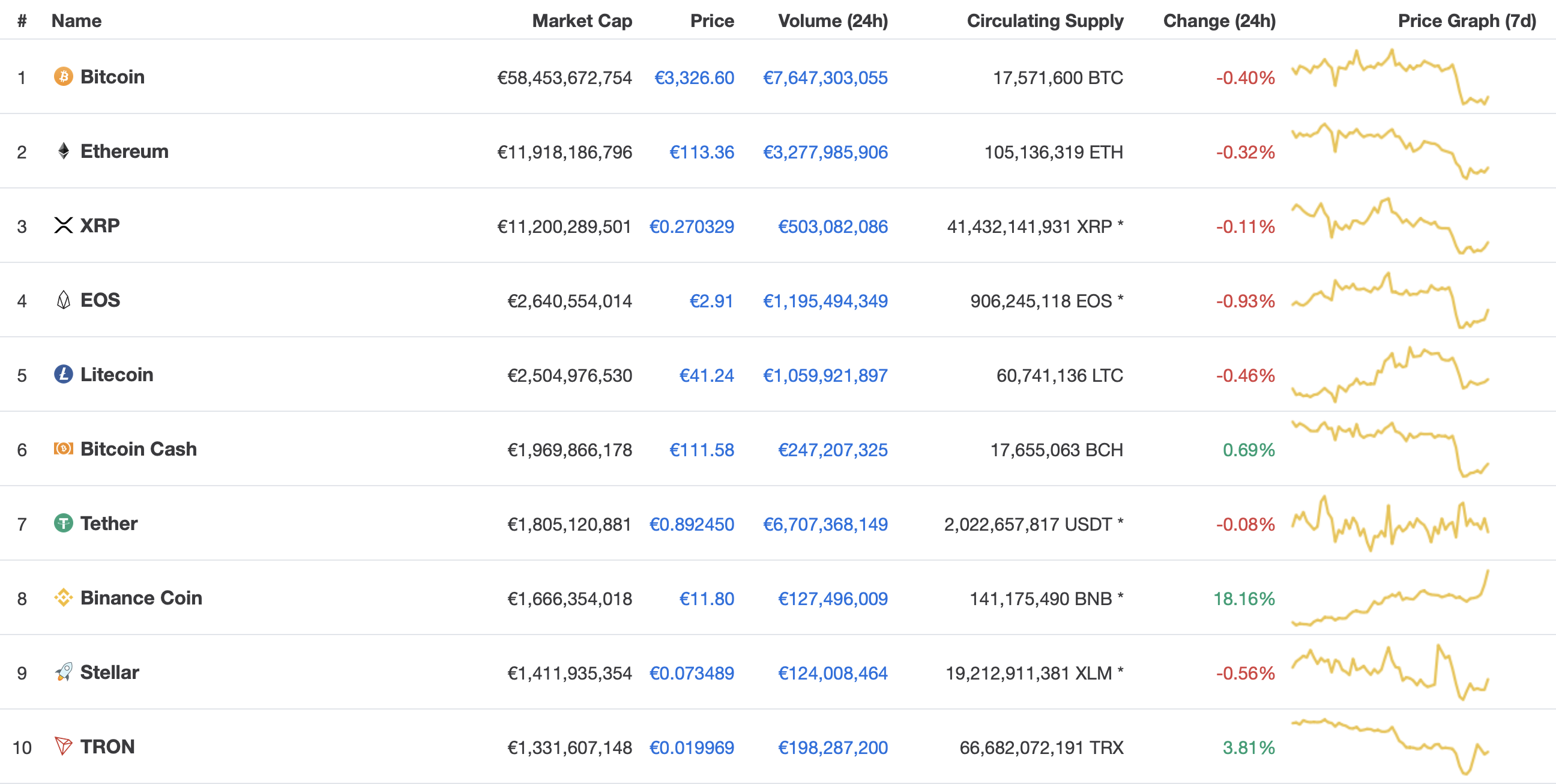Sort table by Price column header

712,21
